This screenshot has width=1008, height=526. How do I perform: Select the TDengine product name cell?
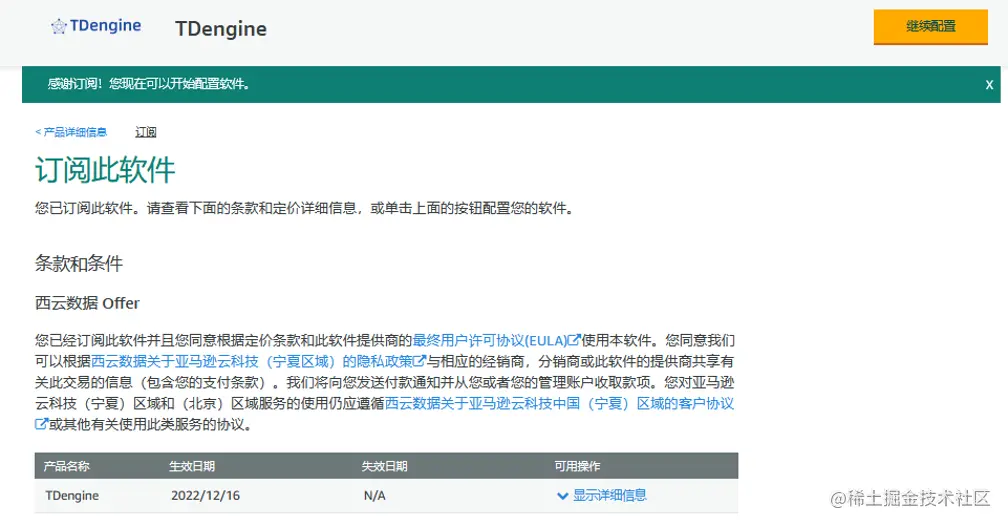pyautogui.click(x=72, y=496)
